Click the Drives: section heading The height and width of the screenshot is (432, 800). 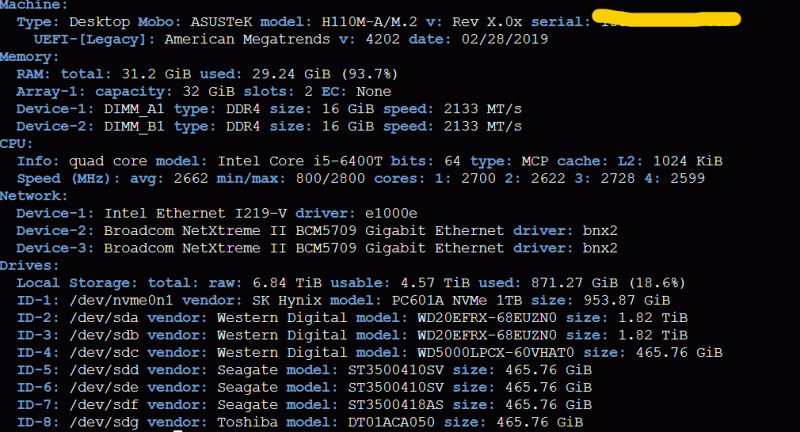[x=29, y=266]
